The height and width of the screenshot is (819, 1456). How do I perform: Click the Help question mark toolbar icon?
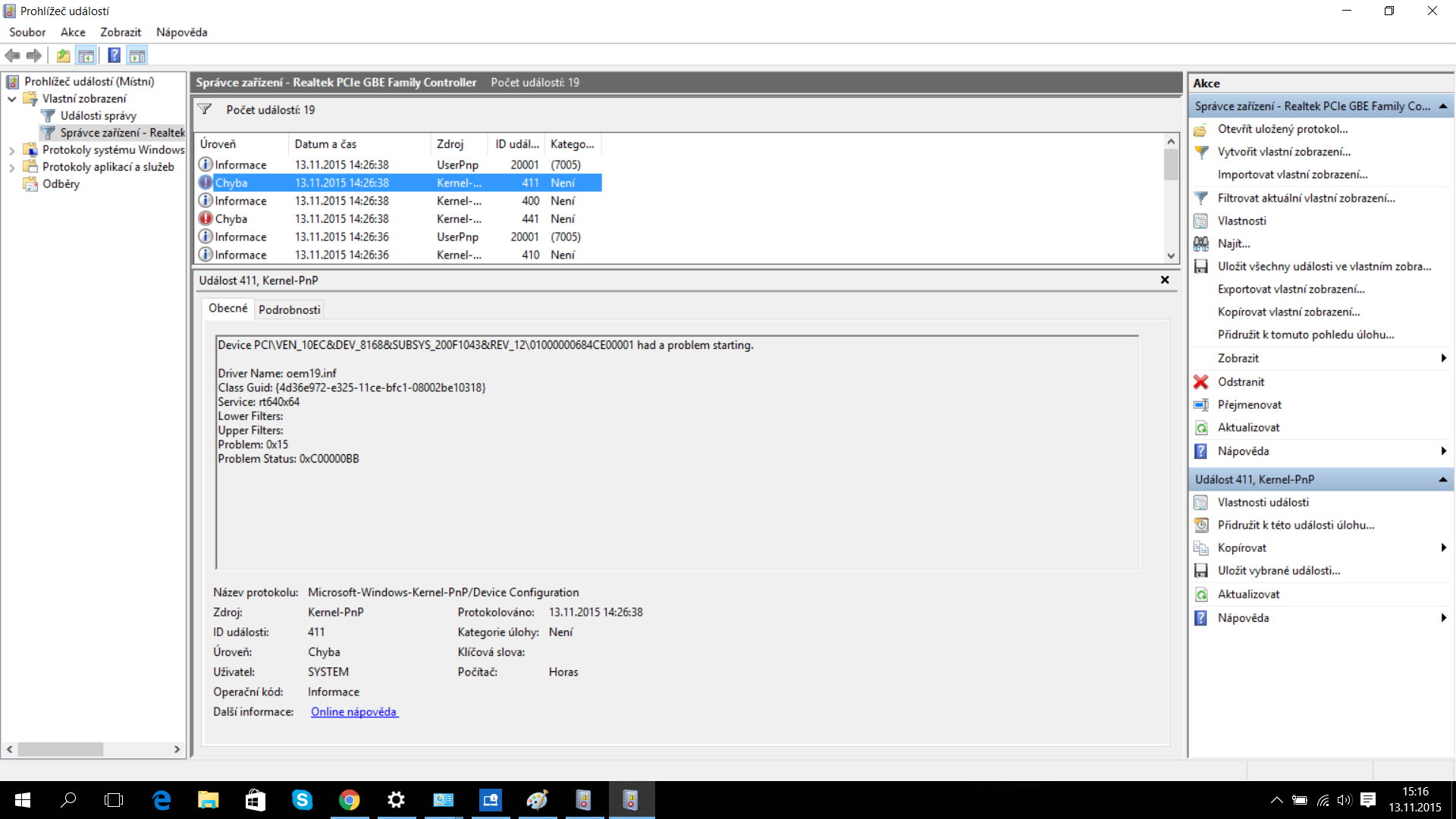(114, 55)
